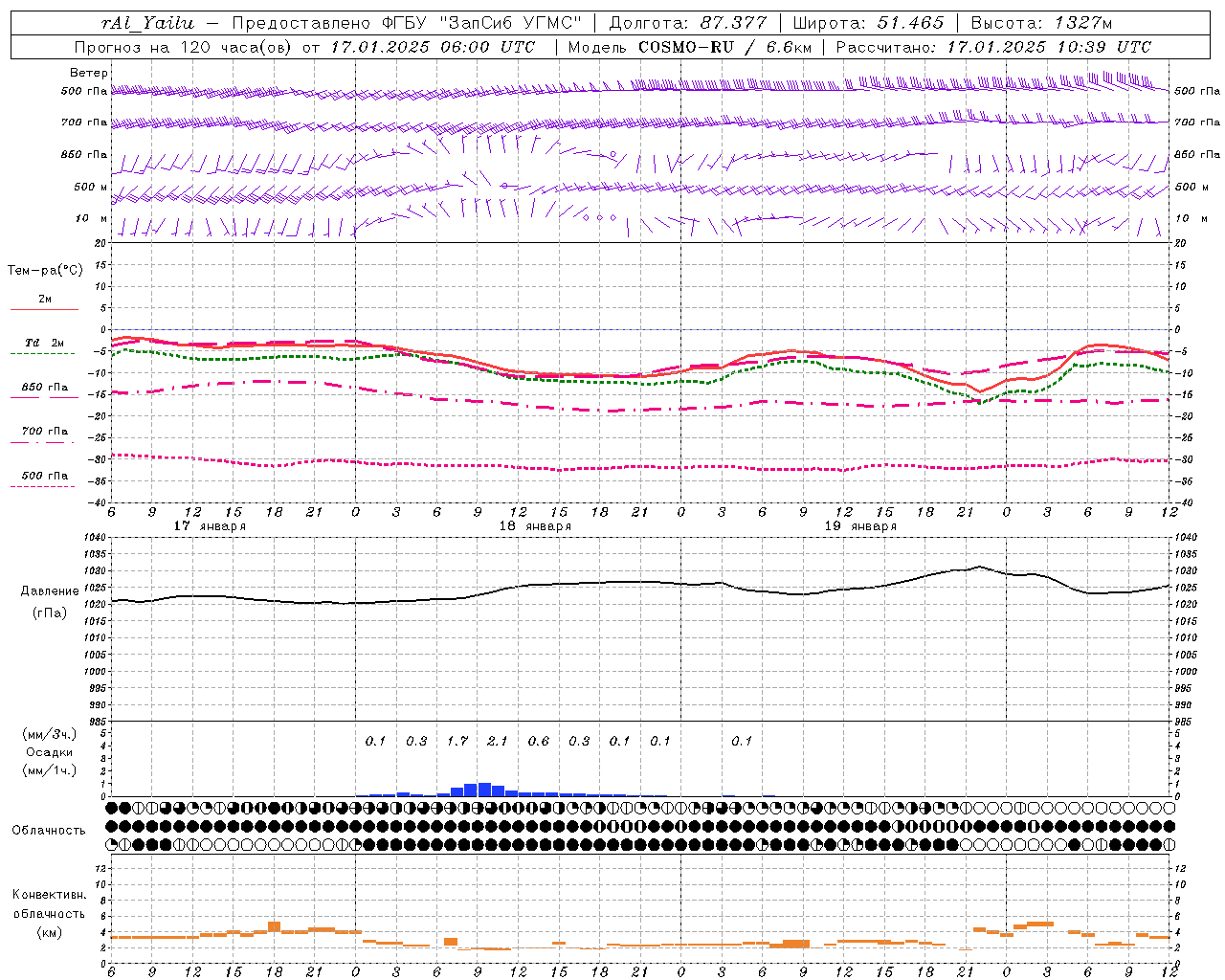Click the dashed line sample under 'Td 2м' legend
This screenshot has width=1225, height=980.
pos(42,354)
